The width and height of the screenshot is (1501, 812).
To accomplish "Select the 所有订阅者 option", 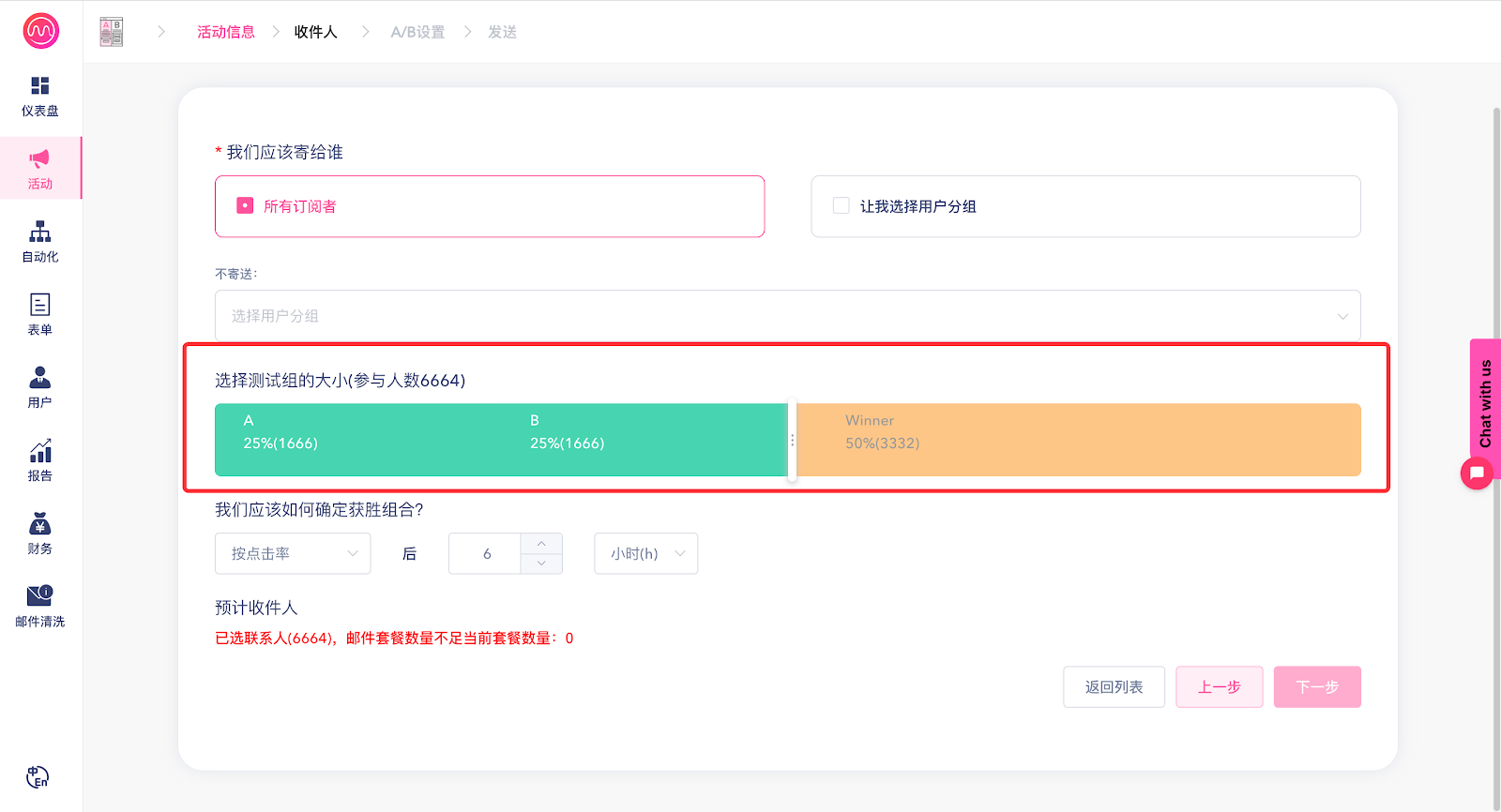I will (x=245, y=205).
